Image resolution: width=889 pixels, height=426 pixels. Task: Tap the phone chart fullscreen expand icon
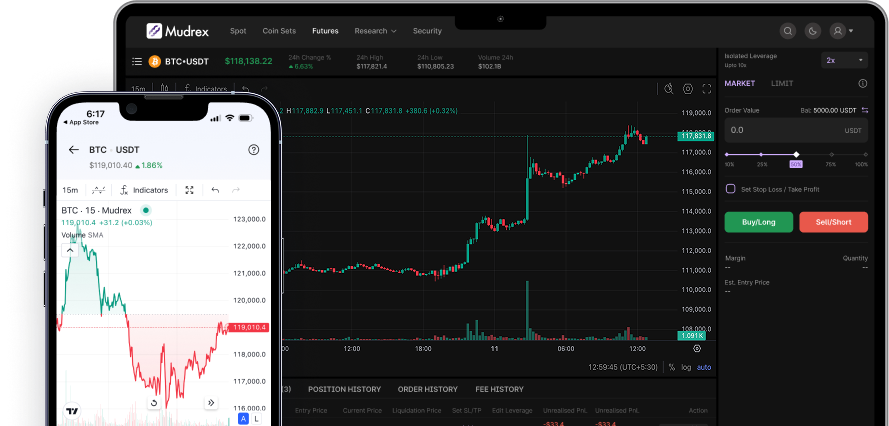pos(189,190)
